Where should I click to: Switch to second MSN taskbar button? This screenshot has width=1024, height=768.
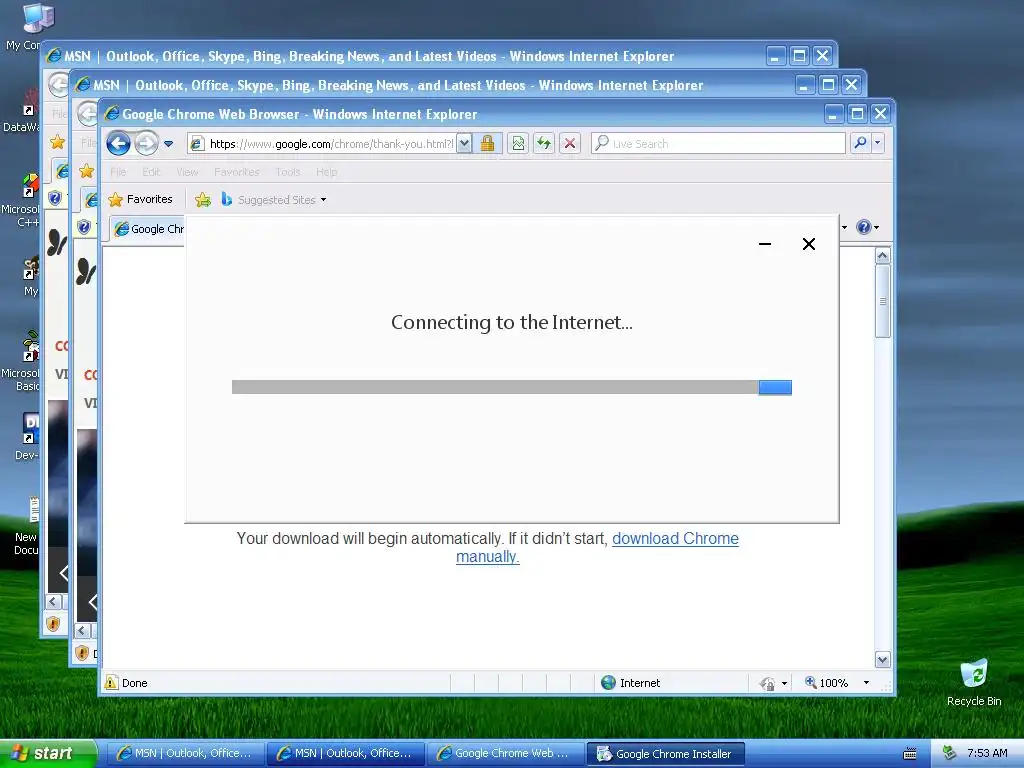coord(344,753)
